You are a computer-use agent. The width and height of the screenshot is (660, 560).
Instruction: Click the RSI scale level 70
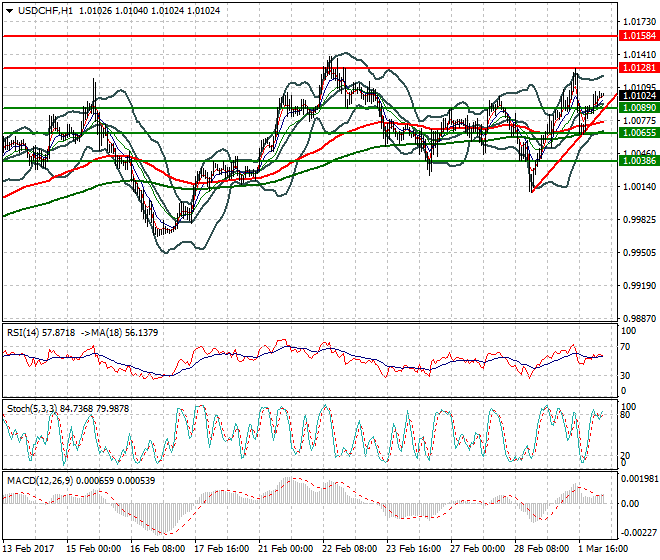click(626, 347)
